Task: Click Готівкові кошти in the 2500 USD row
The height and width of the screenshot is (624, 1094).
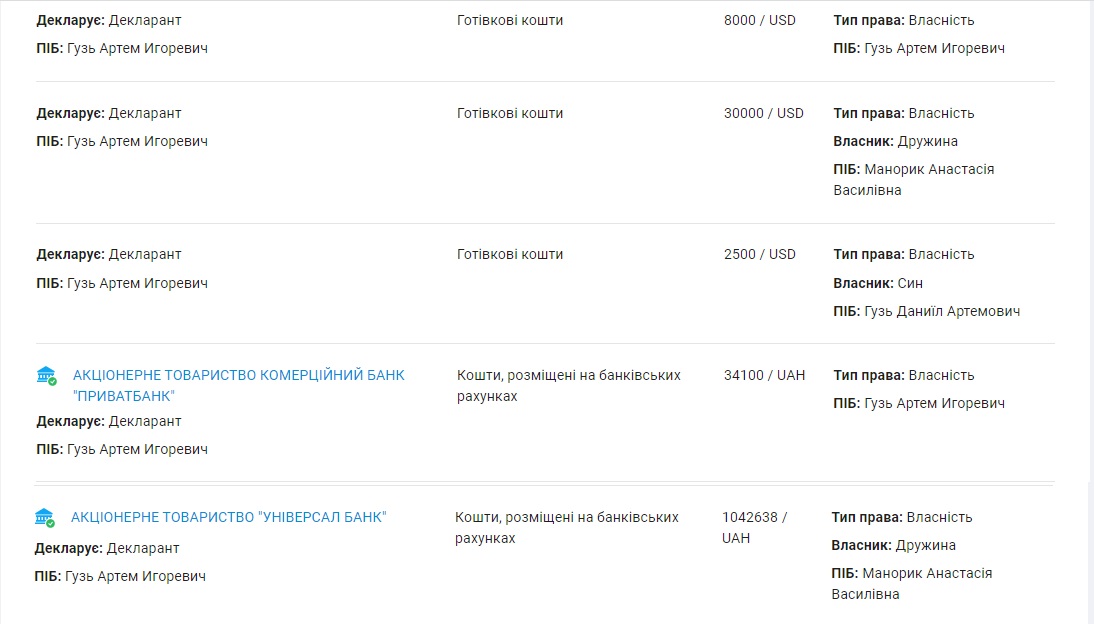Action: point(510,254)
